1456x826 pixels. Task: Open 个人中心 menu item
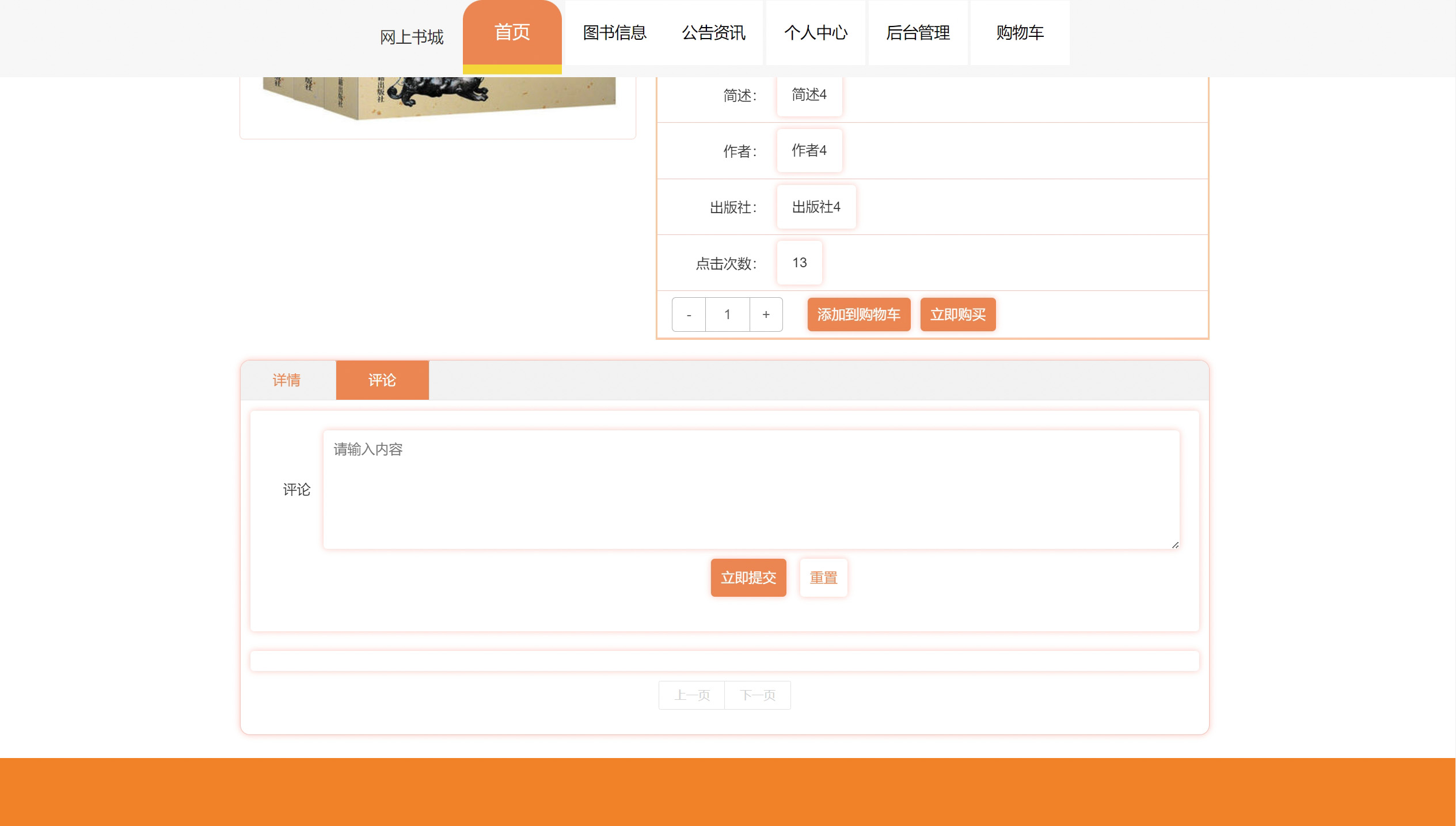coord(815,33)
